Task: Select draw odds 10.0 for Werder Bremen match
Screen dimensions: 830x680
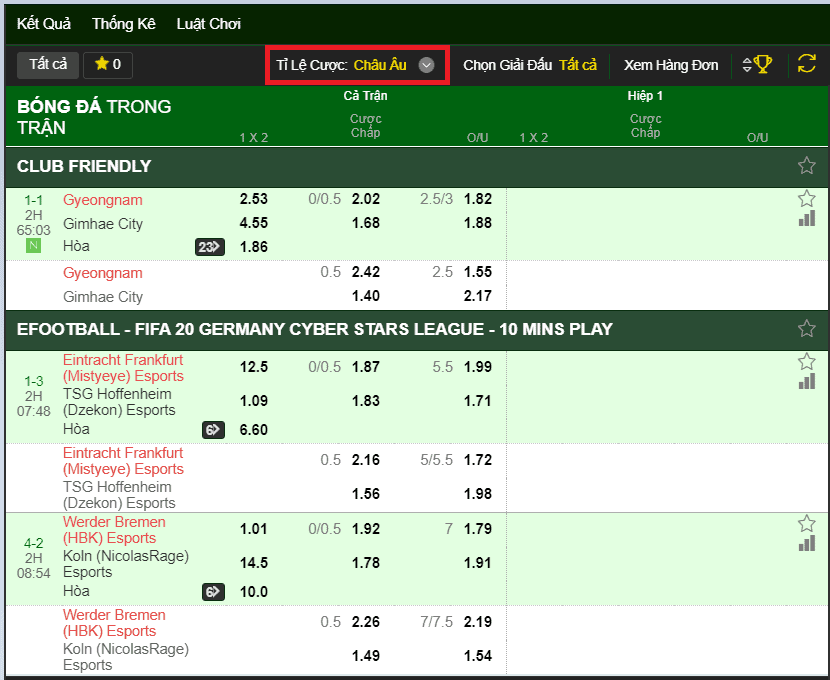Action: pyautogui.click(x=254, y=592)
